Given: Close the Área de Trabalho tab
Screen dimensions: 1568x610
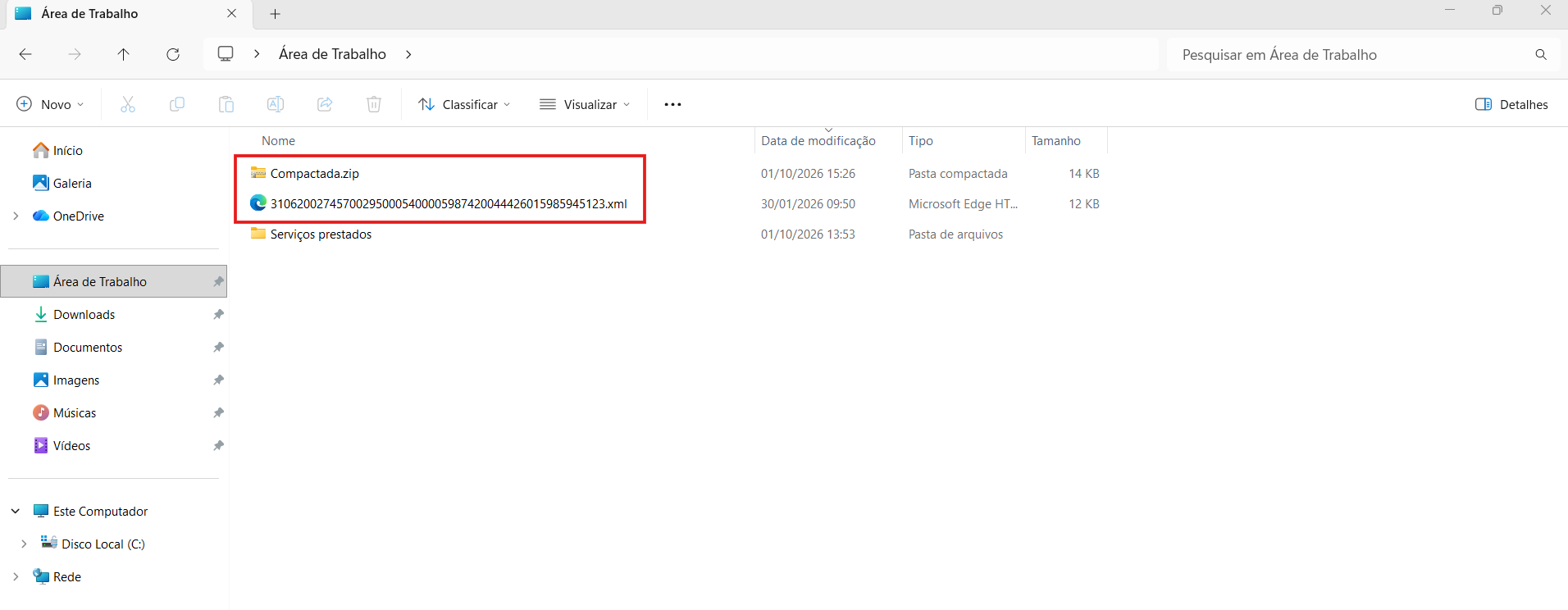Looking at the screenshot, I should (232, 14).
